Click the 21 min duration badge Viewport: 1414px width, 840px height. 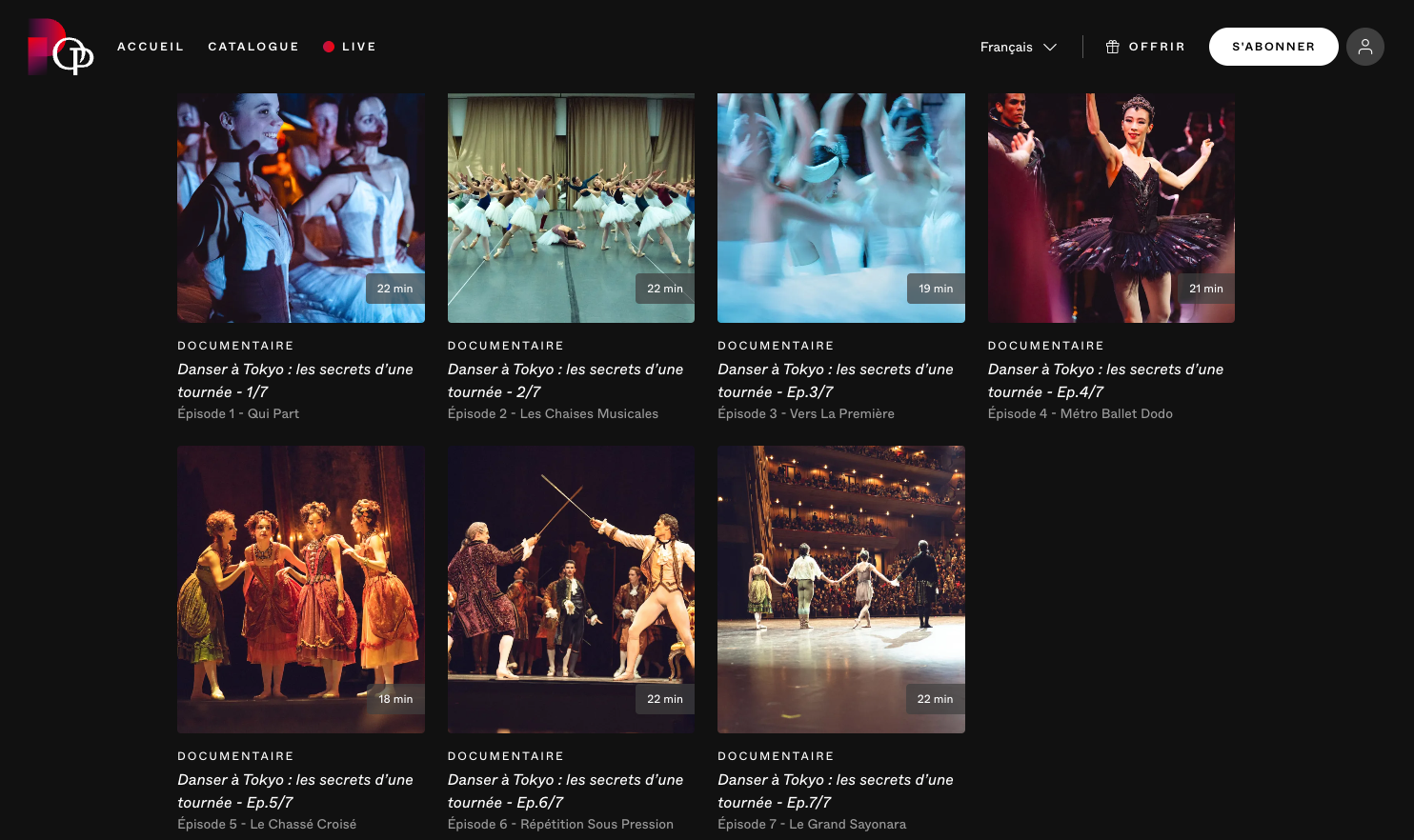(x=1205, y=289)
